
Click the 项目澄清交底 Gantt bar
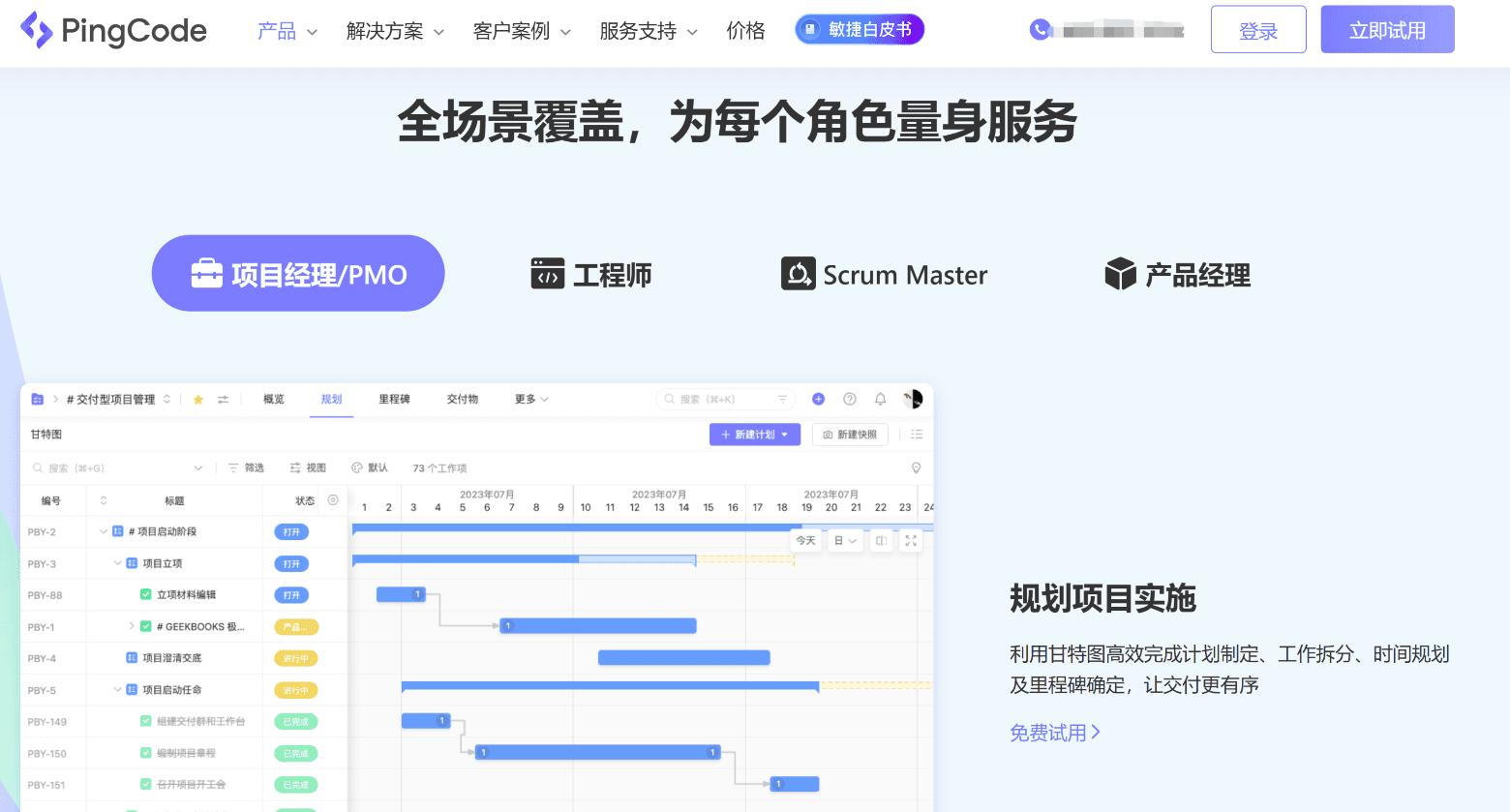point(684,658)
